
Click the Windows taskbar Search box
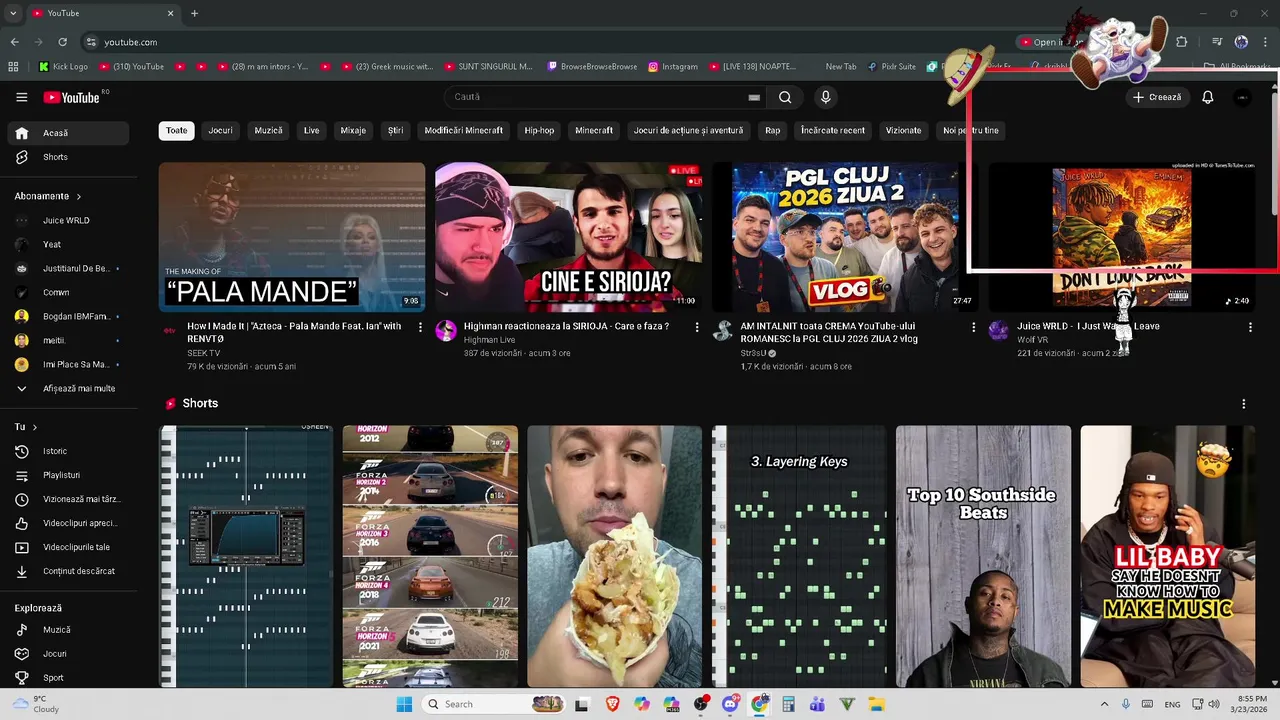[x=495, y=704]
